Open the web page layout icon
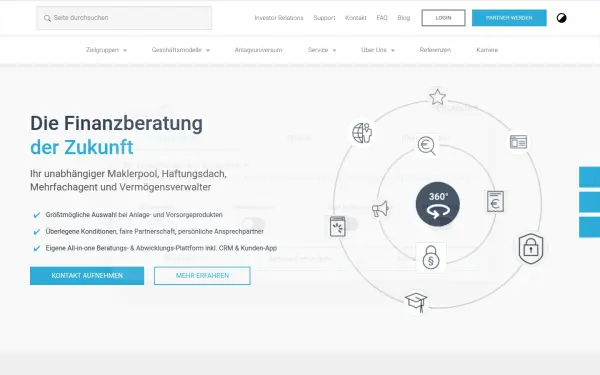600x375 pixels. 518,142
